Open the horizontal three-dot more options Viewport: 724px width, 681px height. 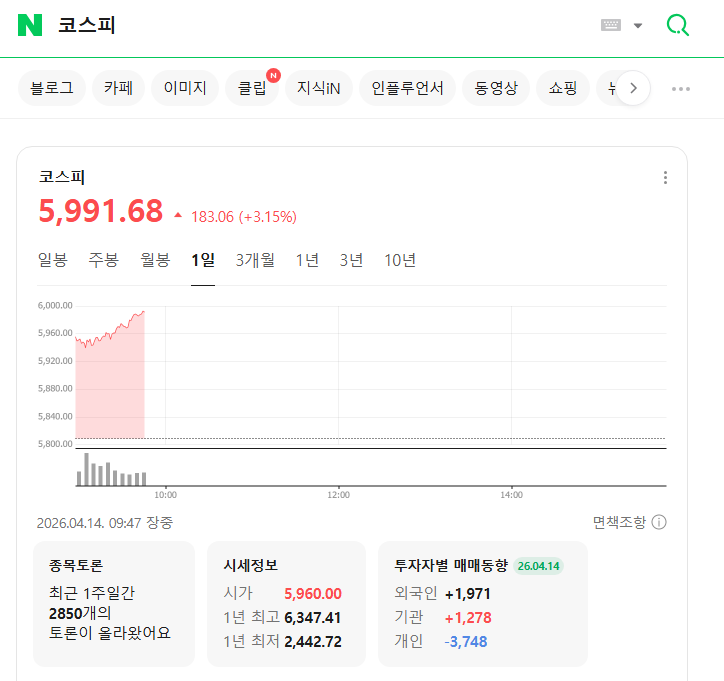681,89
